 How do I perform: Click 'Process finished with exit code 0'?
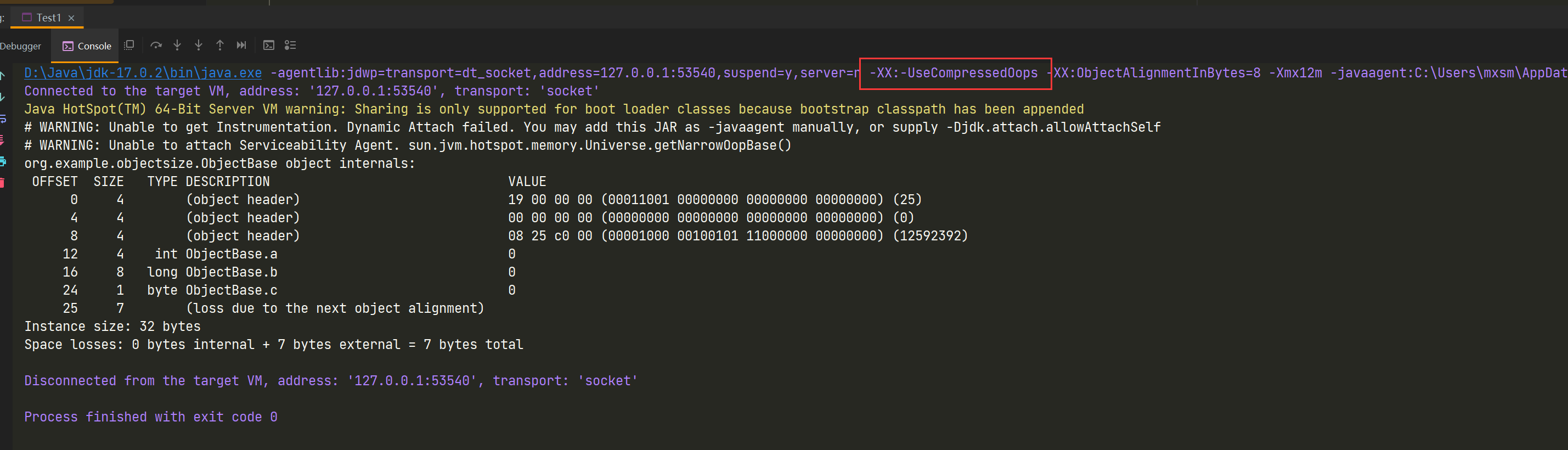[x=151, y=417]
